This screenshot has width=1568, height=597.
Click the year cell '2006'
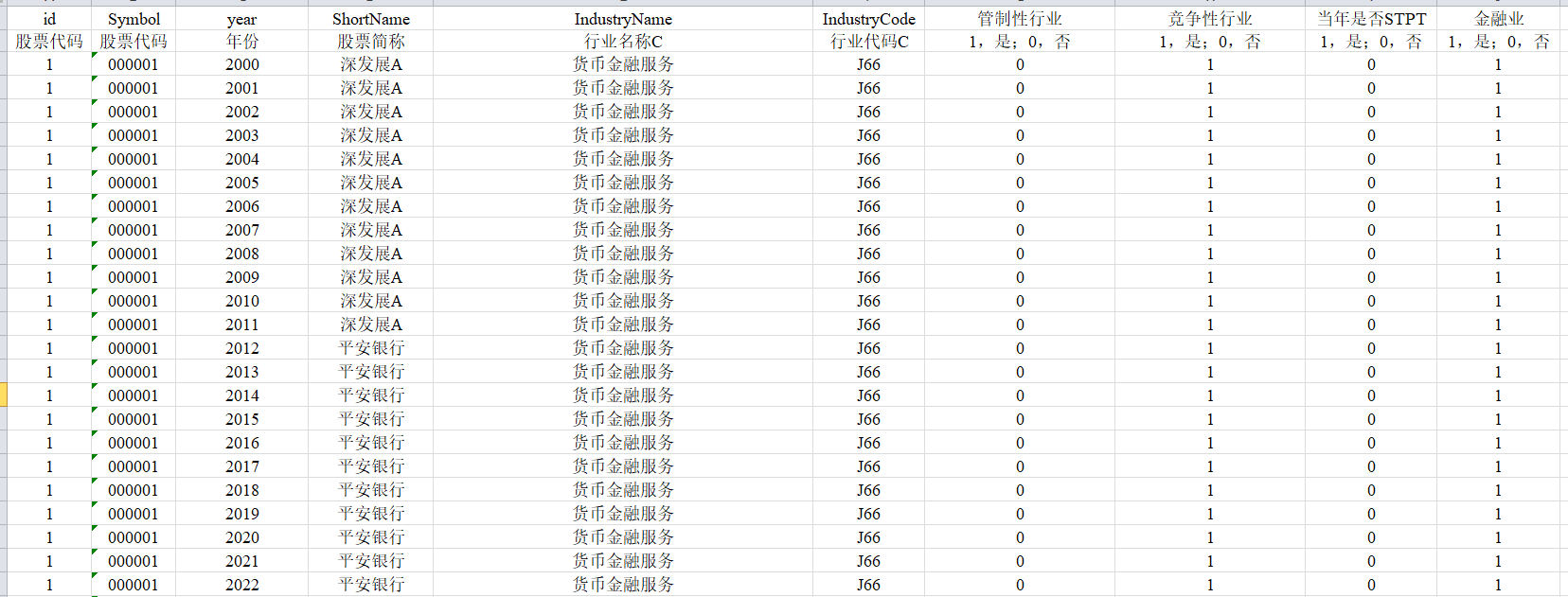[241, 206]
